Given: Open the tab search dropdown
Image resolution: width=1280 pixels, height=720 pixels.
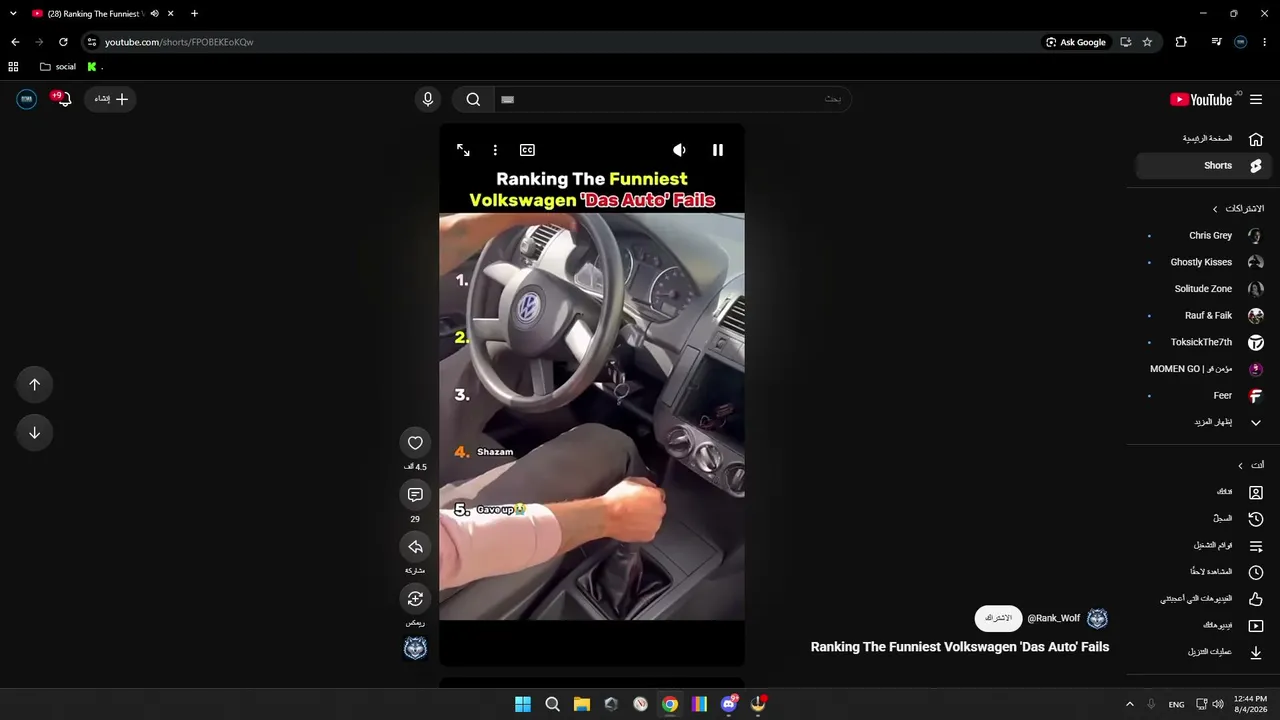Looking at the screenshot, I should point(13,14).
